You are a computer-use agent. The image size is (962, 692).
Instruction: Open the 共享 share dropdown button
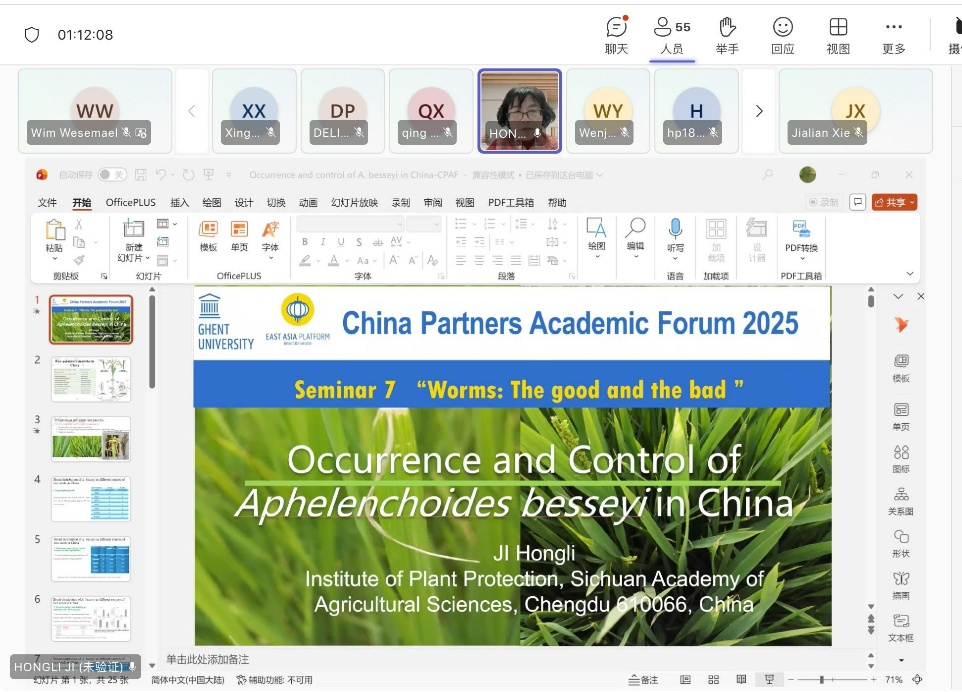pyautogui.click(x=894, y=202)
